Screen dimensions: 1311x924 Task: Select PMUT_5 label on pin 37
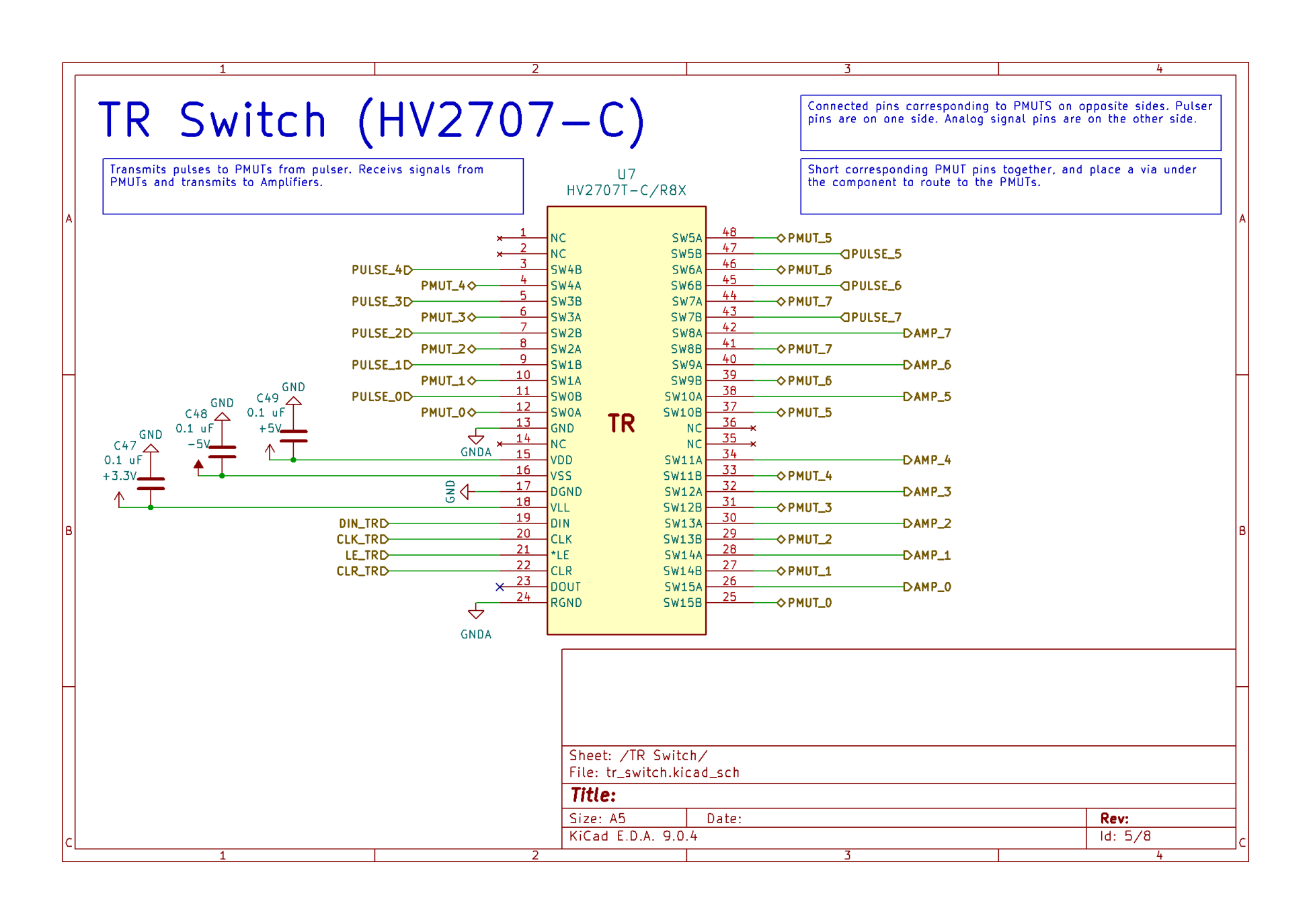(x=805, y=413)
